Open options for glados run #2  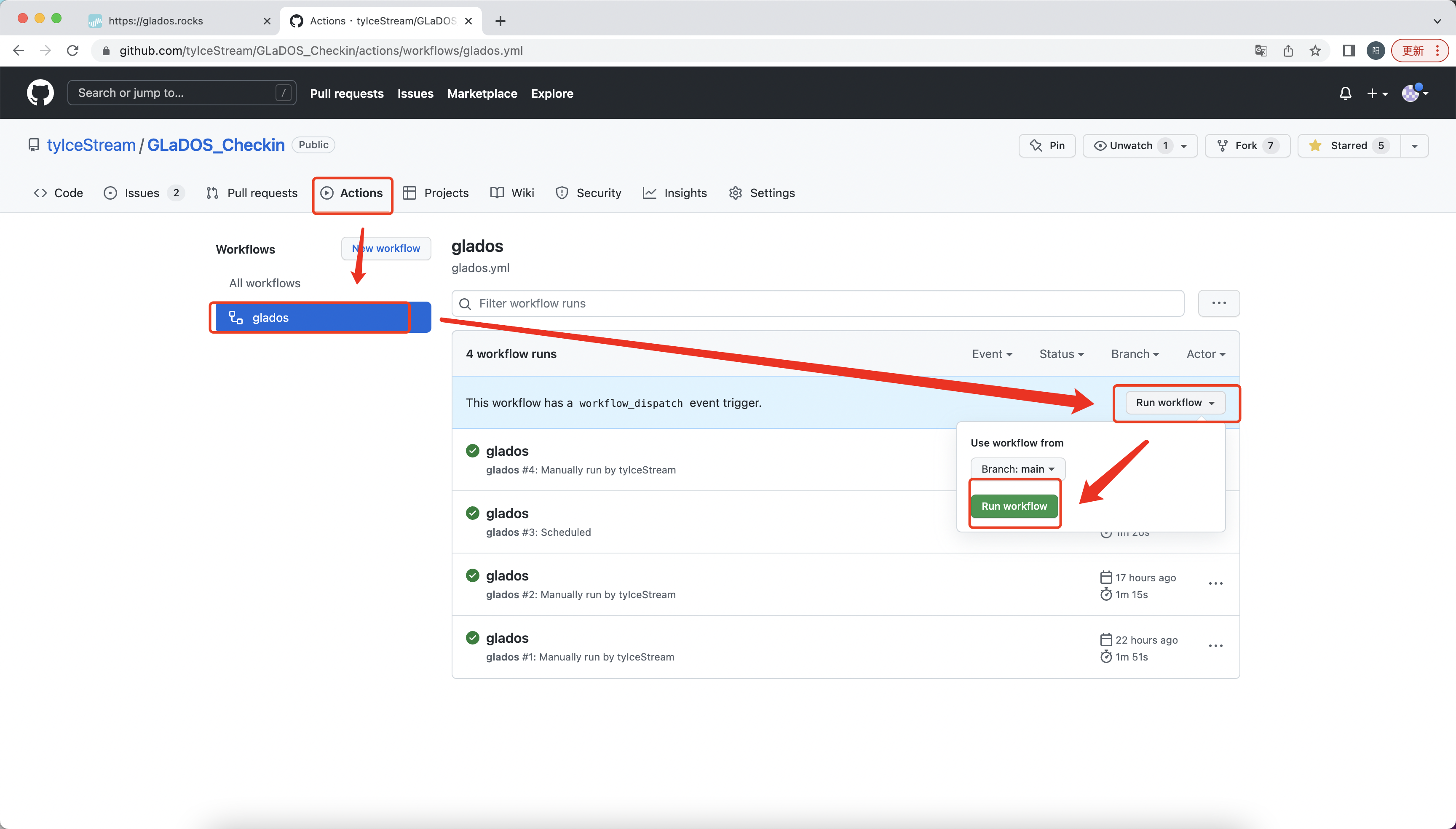1215,583
